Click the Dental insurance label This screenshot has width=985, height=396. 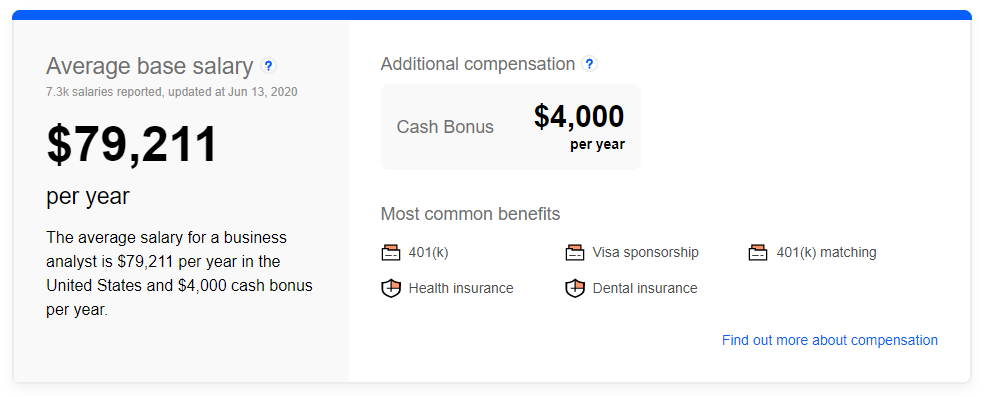pyautogui.click(x=645, y=289)
